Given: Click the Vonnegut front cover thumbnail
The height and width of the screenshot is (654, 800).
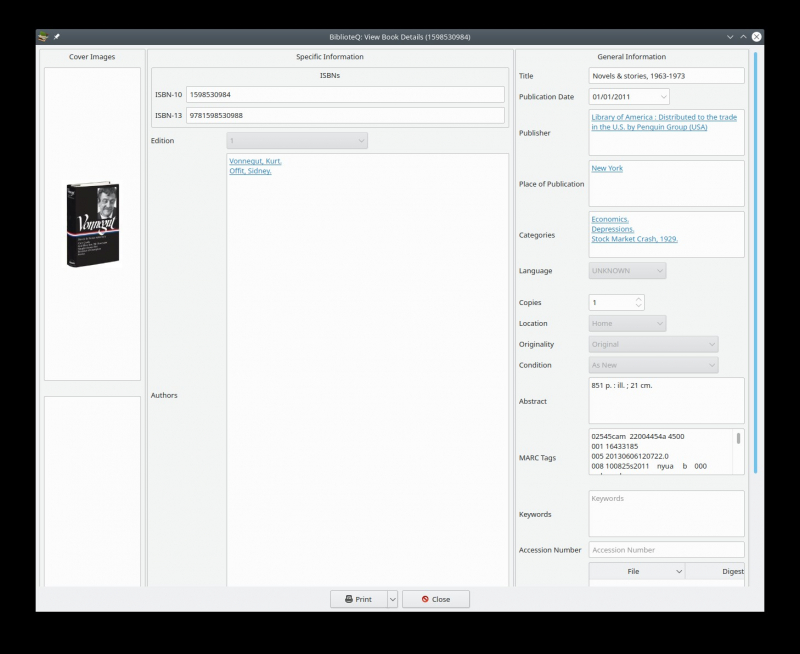Looking at the screenshot, I should click(x=93, y=224).
